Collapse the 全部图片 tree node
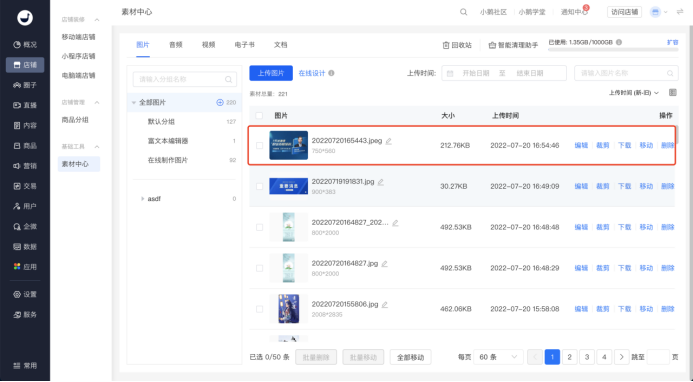Viewport: 693px width, 382px height. click(x=133, y=103)
